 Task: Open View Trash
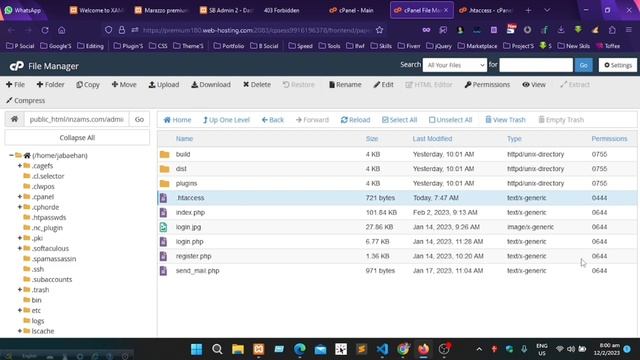pos(505,120)
